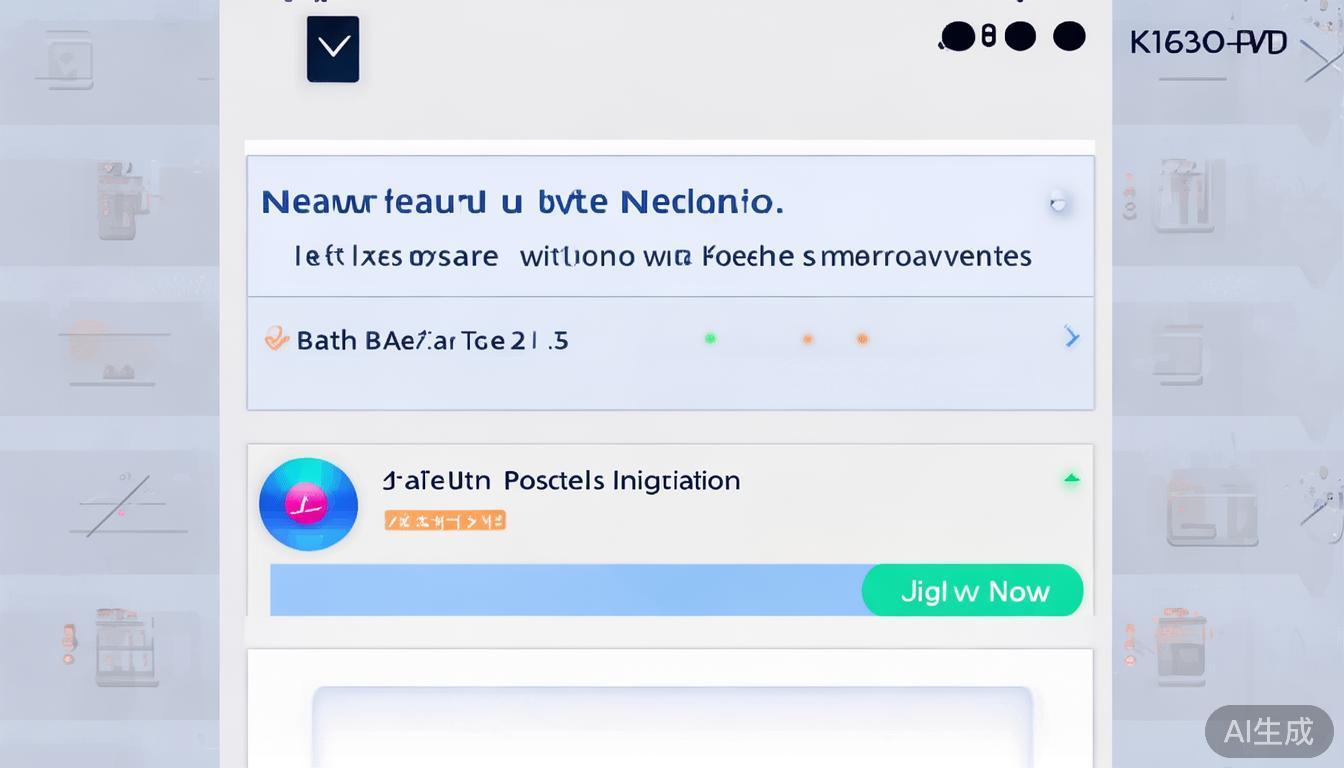Click the round blue and pink app icon
1344x768 pixels.
click(308, 505)
